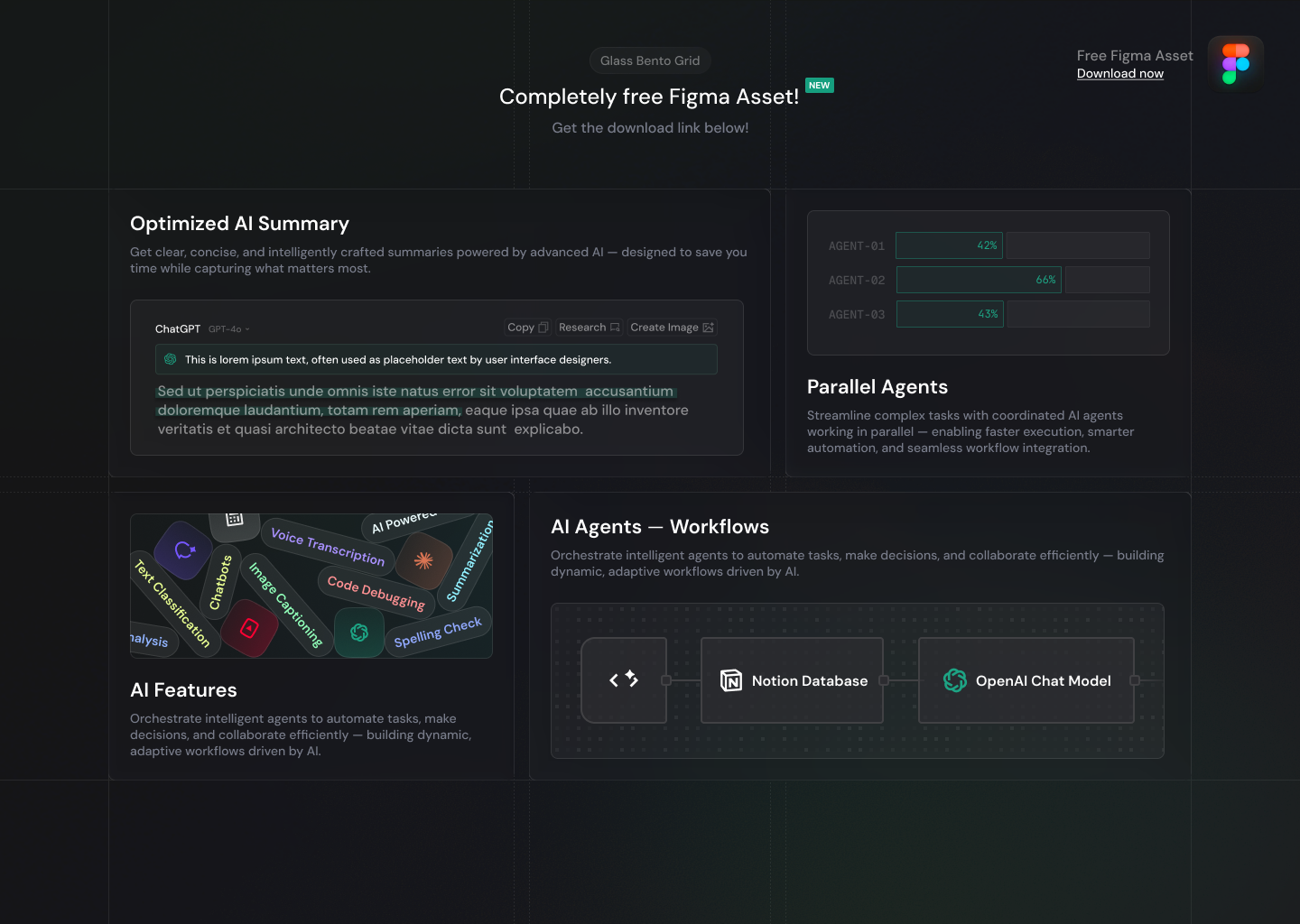Select the Notion Database node icon
The width and height of the screenshot is (1300, 924).
729,680
